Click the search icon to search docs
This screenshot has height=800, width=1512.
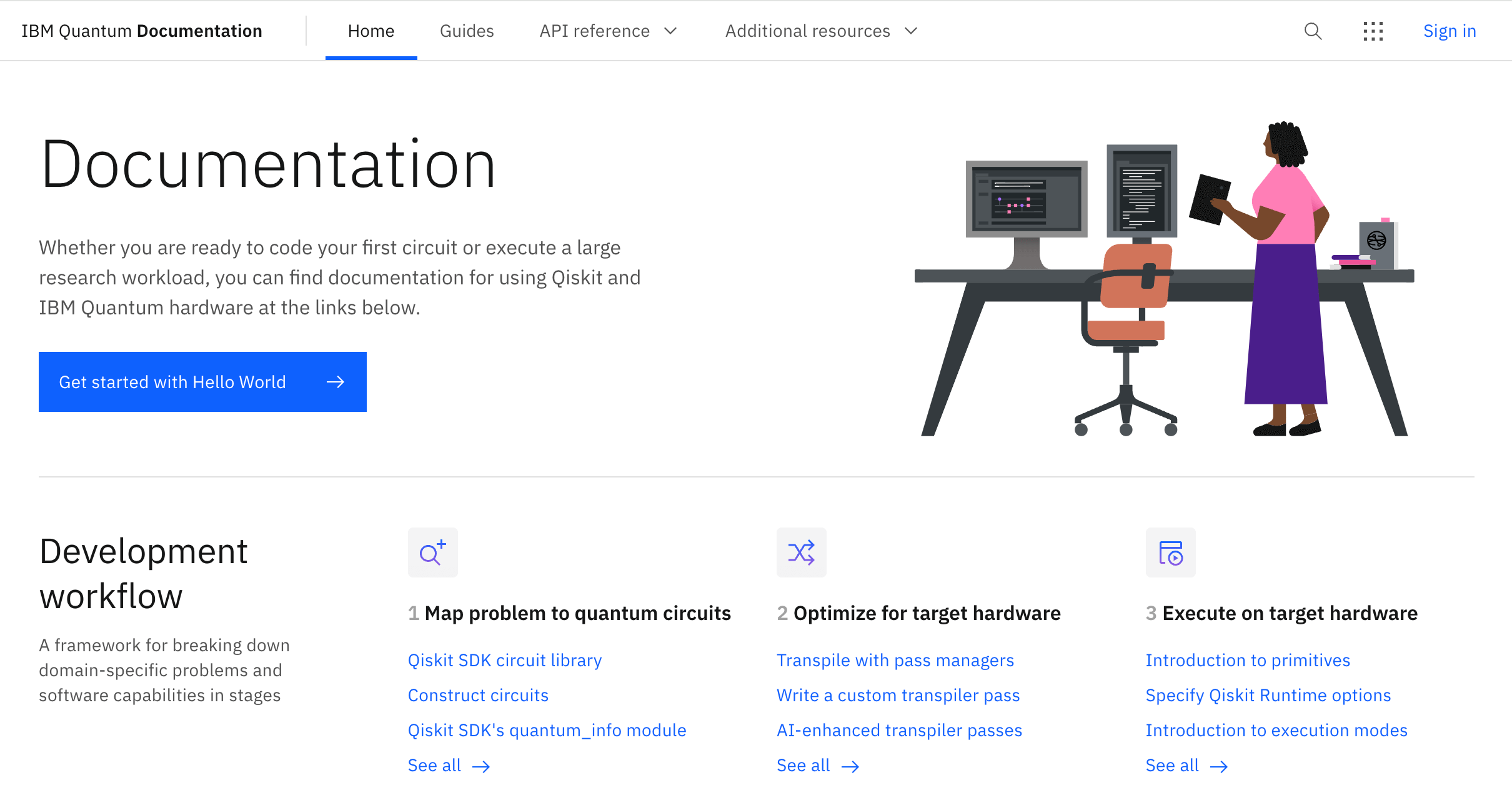pyautogui.click(x=1313, y=30)
